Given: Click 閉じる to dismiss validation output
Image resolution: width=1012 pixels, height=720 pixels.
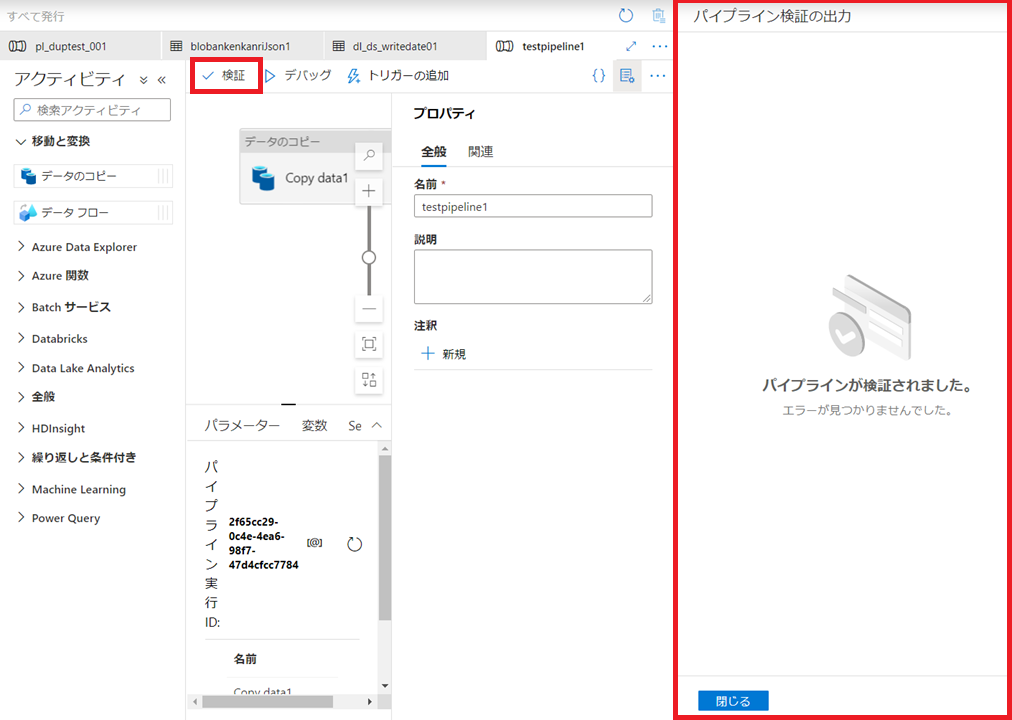Looking at the screenshot, I should coord(733,700).
